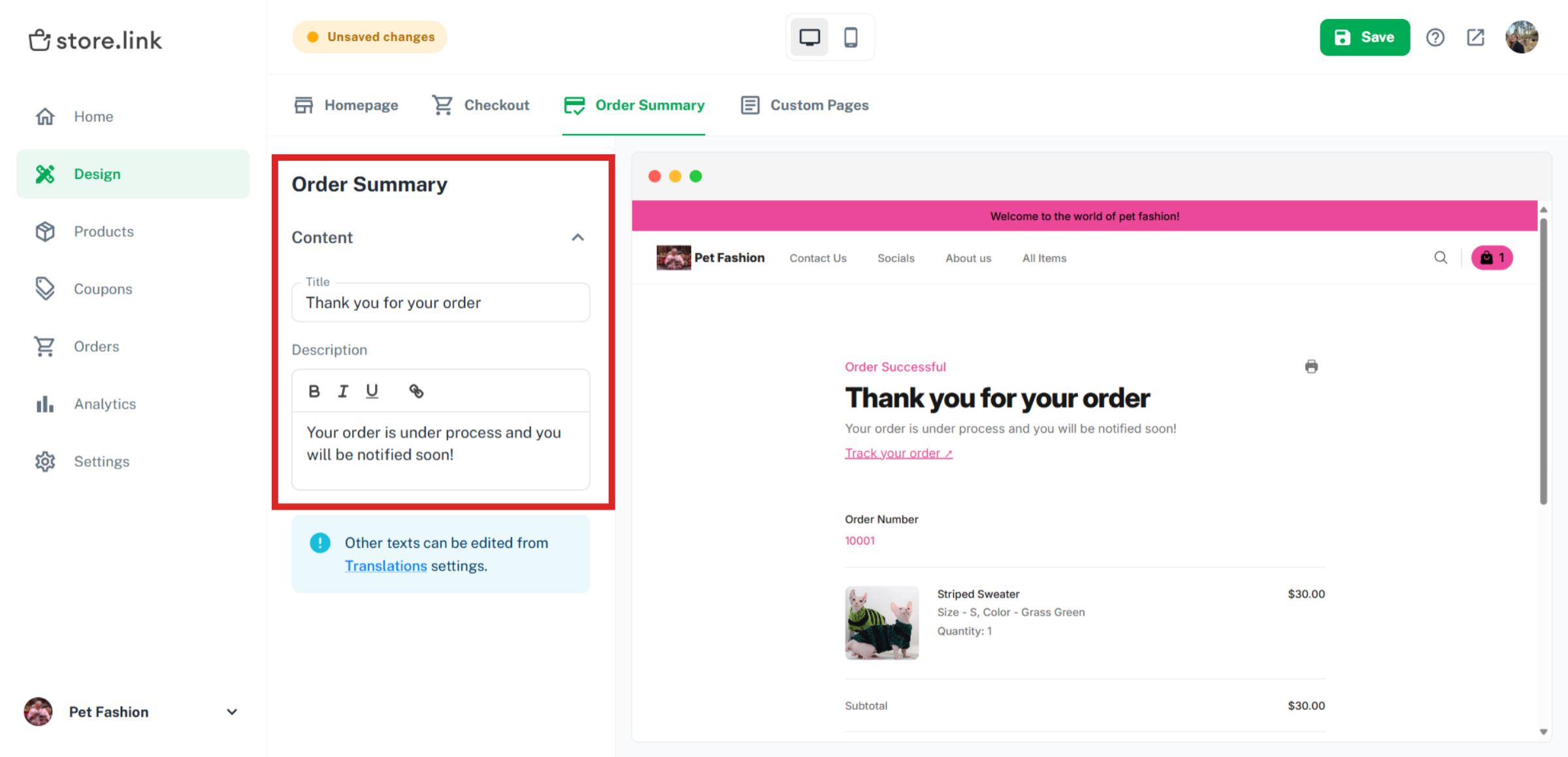Click the external preview link icon

coord(1475,37)
